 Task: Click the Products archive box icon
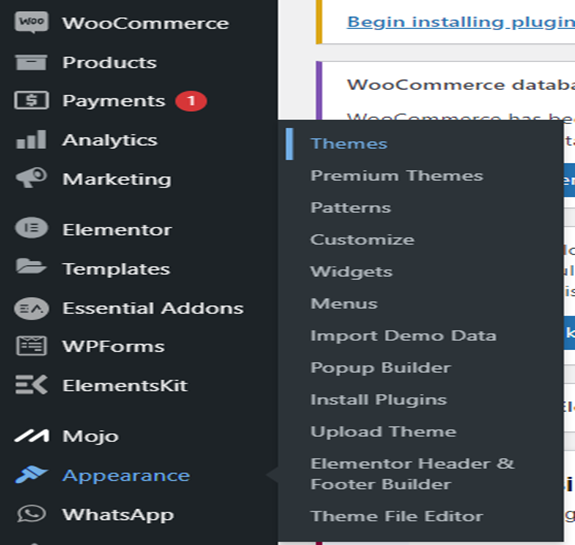pyautogui.click(x=31, y=62)
